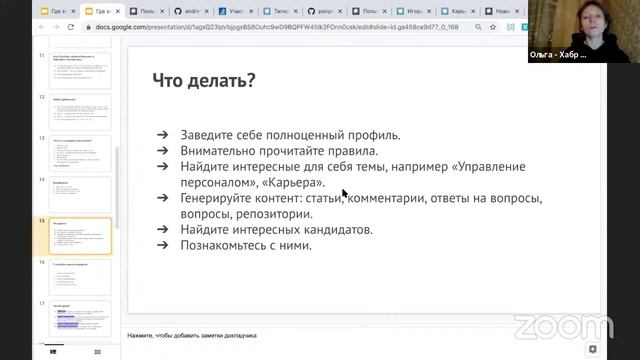Close the 'Карь' tab
The height and width of the screenshot is (360, 640).
coord(473,11)
